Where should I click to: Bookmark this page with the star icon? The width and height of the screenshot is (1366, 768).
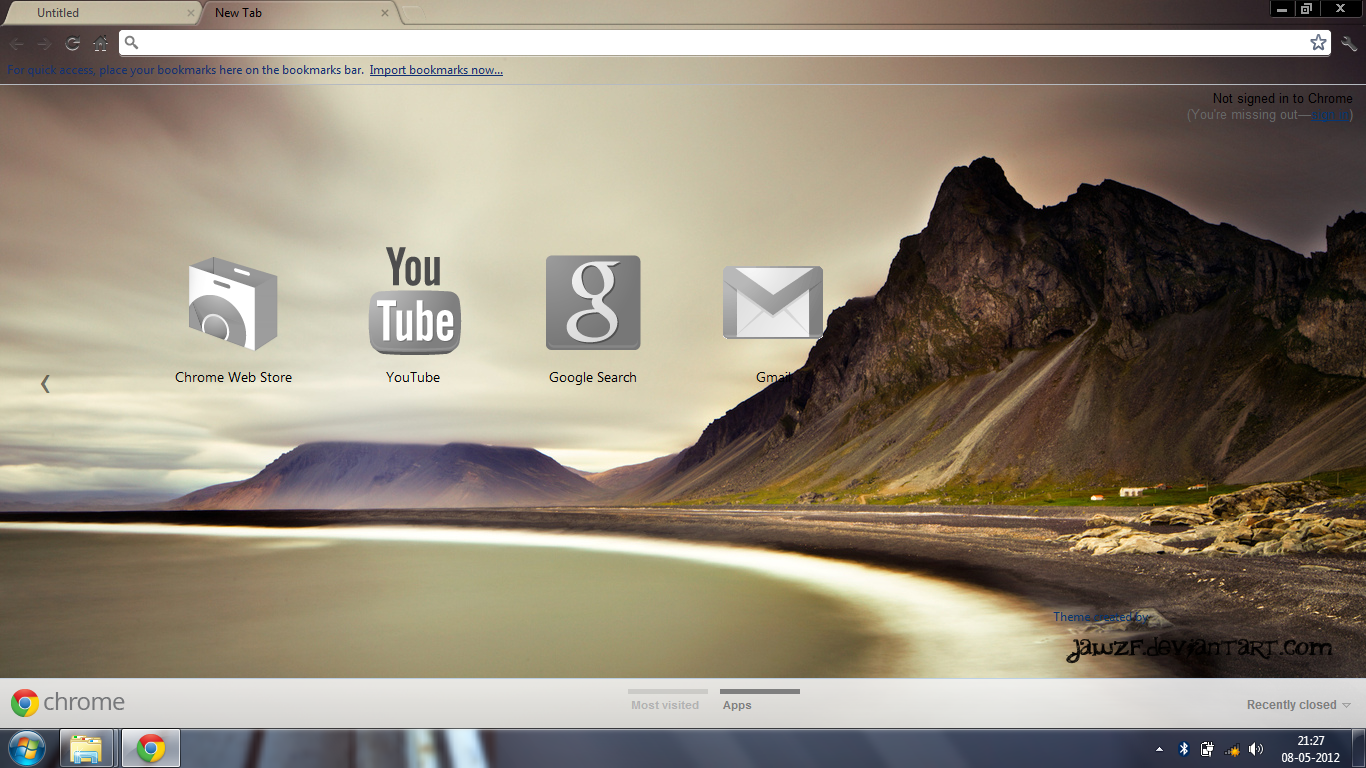click(x=1319, y=42)
